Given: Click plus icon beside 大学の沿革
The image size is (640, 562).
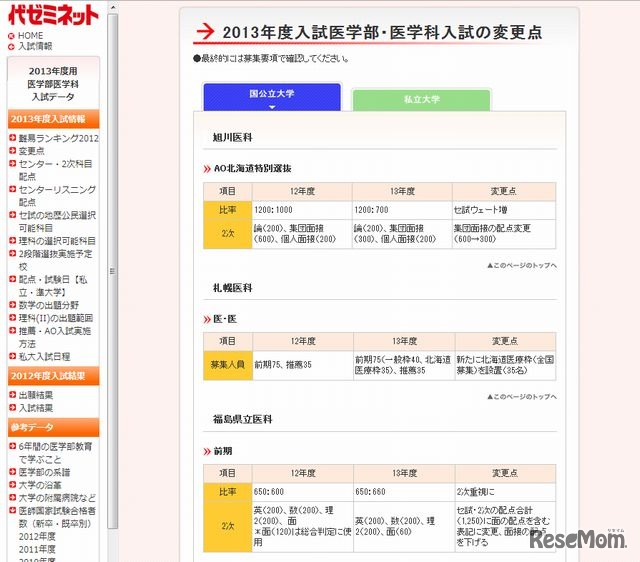Looking at the screenshot, I should tap(13, 484).
